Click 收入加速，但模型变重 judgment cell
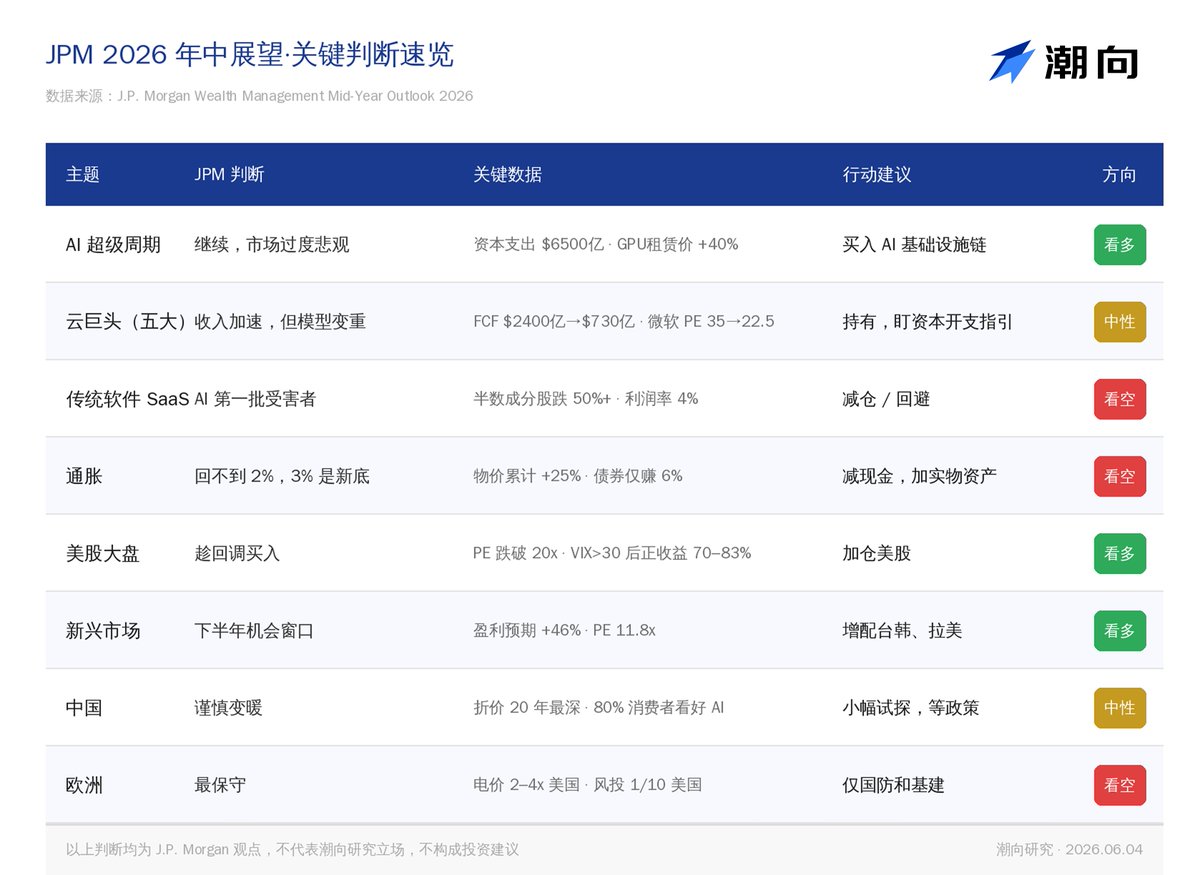1200x875 pixels. [x=280, y=322]
